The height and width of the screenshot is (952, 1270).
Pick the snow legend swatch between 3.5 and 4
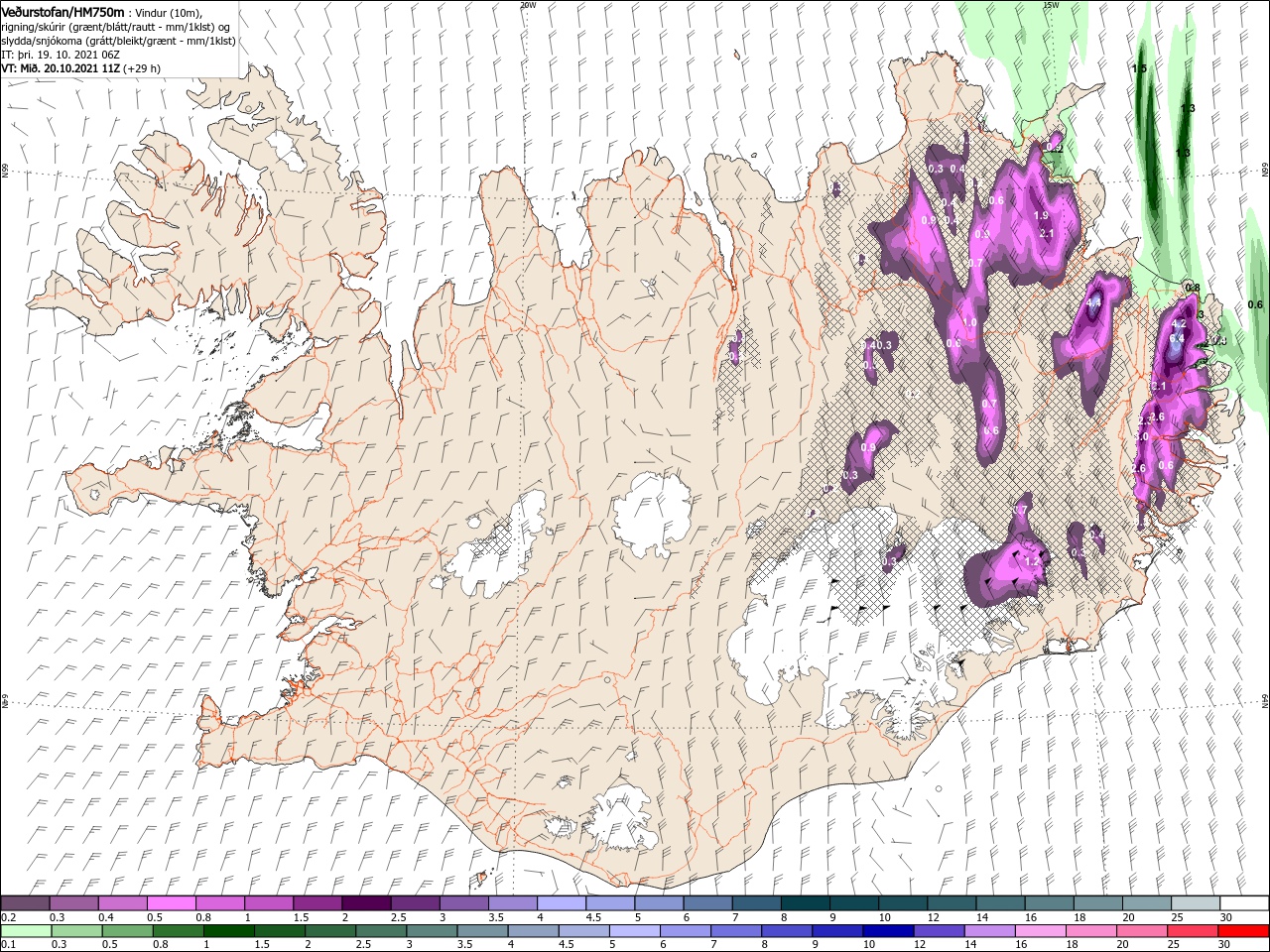(x=513, y=903)
